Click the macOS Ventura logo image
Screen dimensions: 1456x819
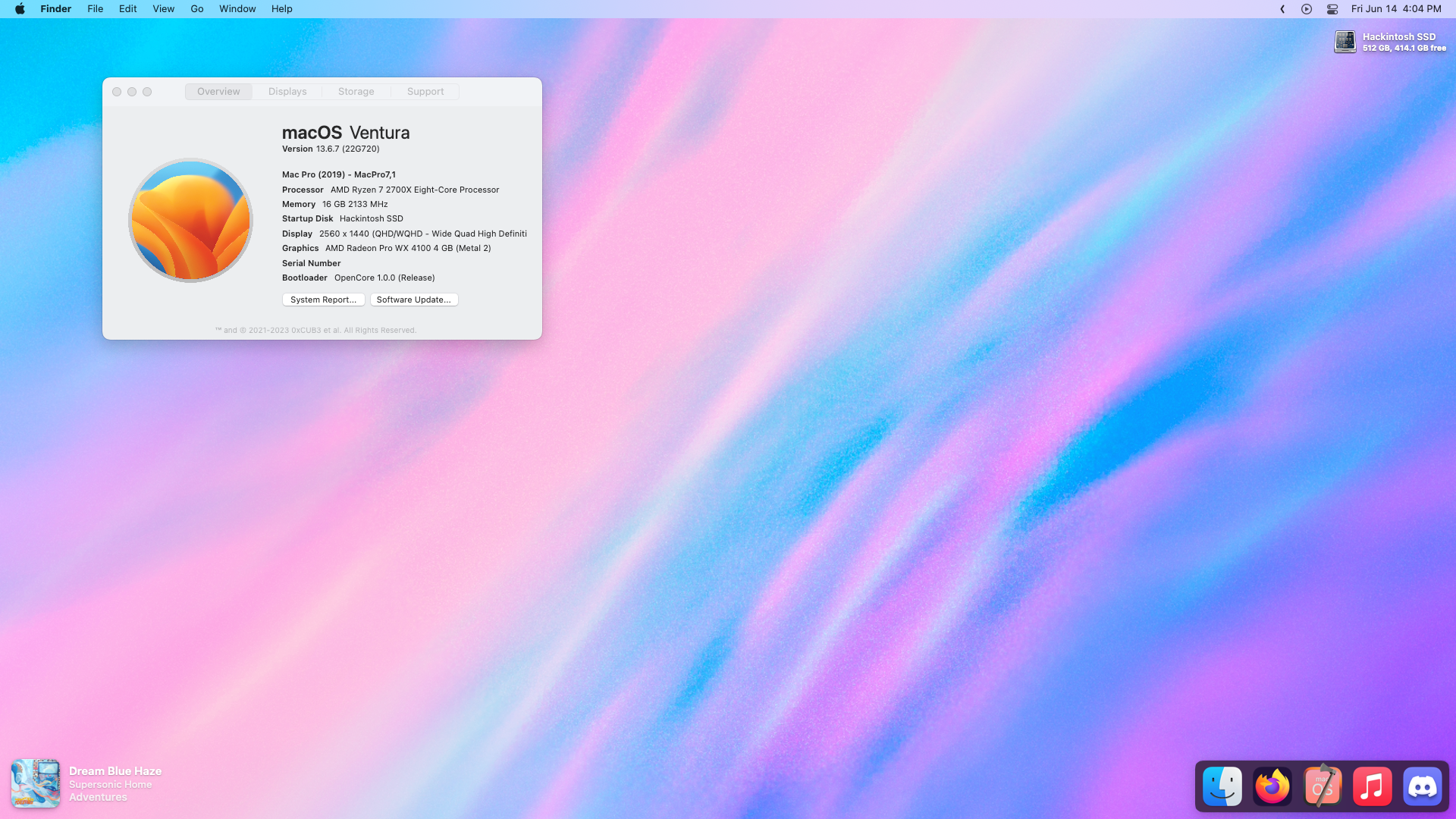pyautogui.click(x=190, y=220)
